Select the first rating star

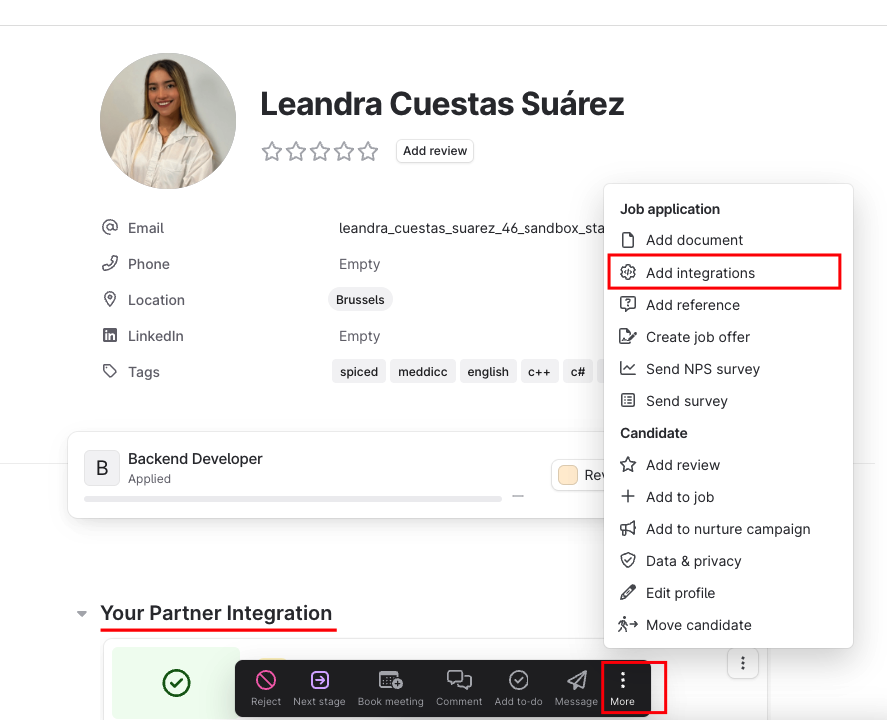pos(272,151)
